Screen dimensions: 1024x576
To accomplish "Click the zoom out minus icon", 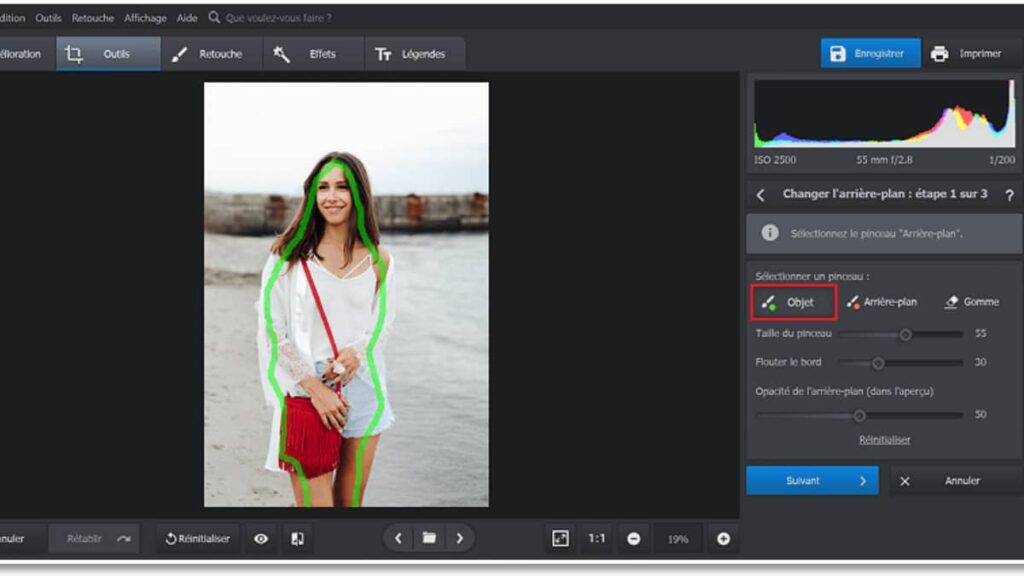I will pyautogui.click(x=633, y=539).
